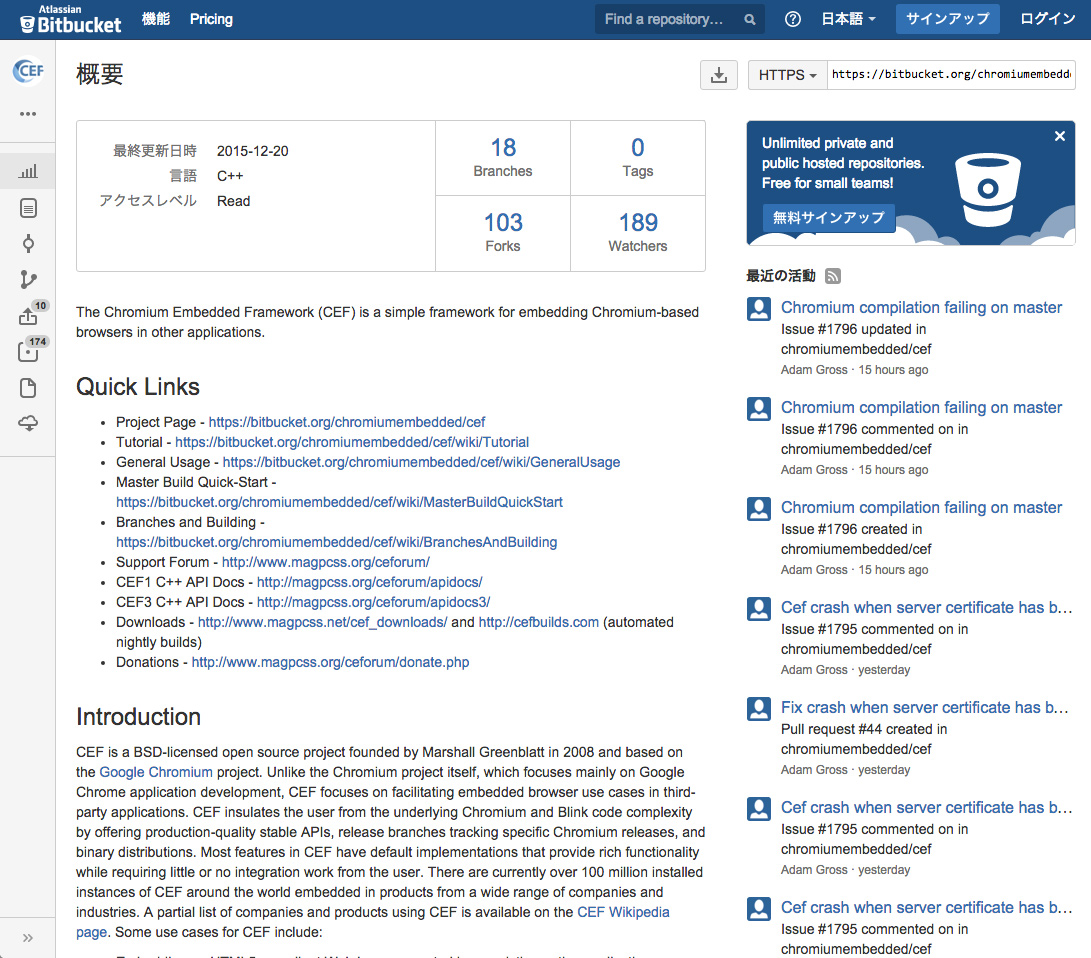Open Chromium compilation failing, Issue #1796 commented
Screen dimensions: 1091x958
pos(921,408)
